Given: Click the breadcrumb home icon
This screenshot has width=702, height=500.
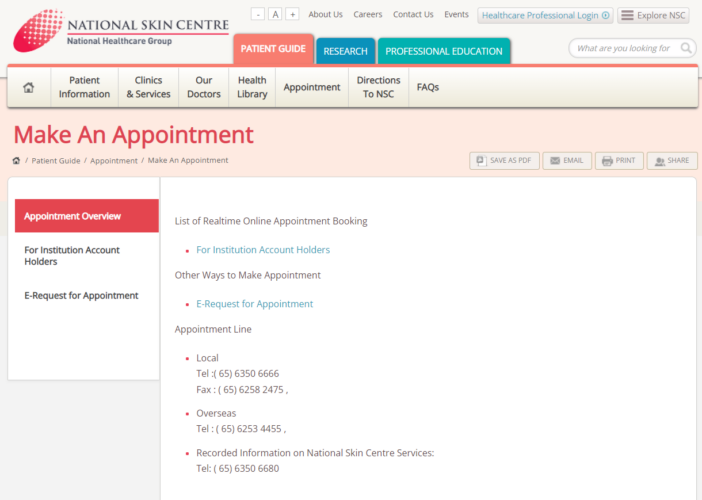Looking at the screenshot, I should click(17, 161).
